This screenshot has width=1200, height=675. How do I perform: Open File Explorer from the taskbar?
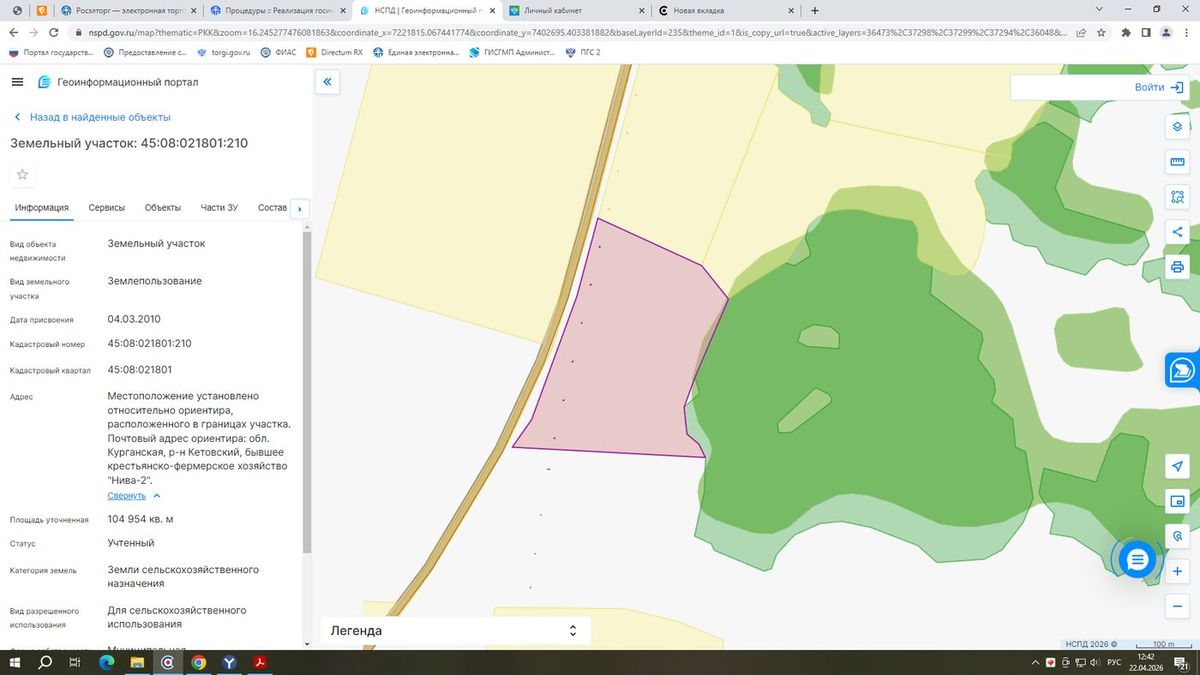(x=138, y=663)
